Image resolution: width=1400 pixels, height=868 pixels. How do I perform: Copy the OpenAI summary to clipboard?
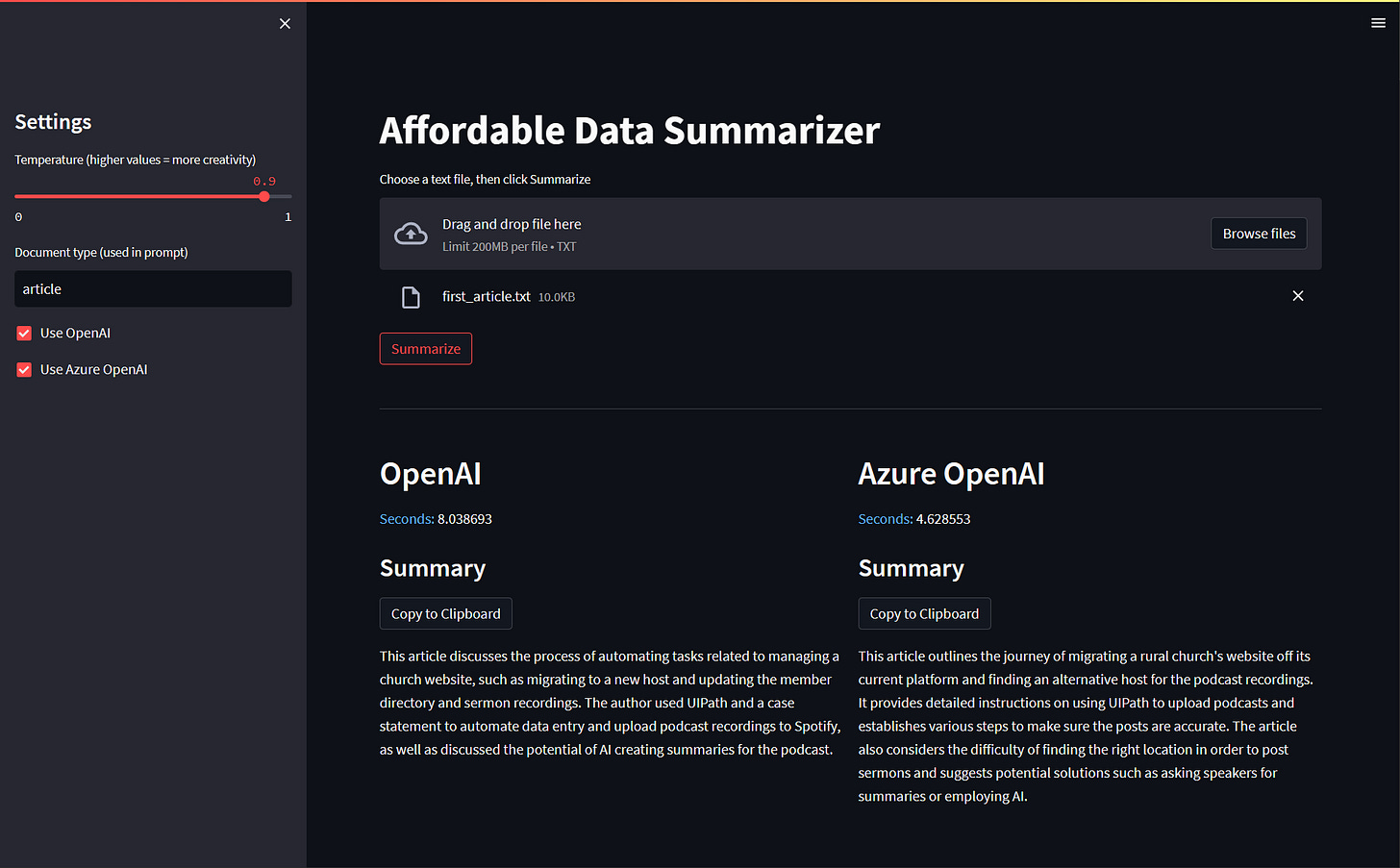445,613
